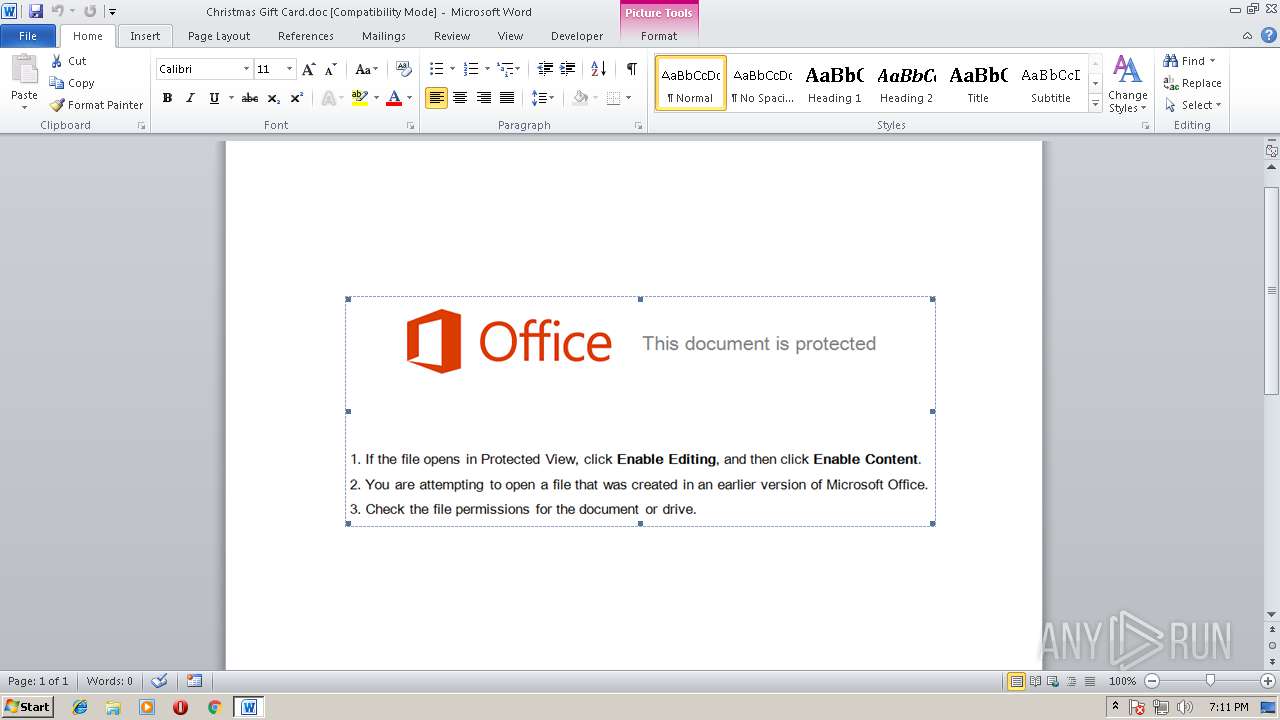Click the text highlight color button

[359, 98]
